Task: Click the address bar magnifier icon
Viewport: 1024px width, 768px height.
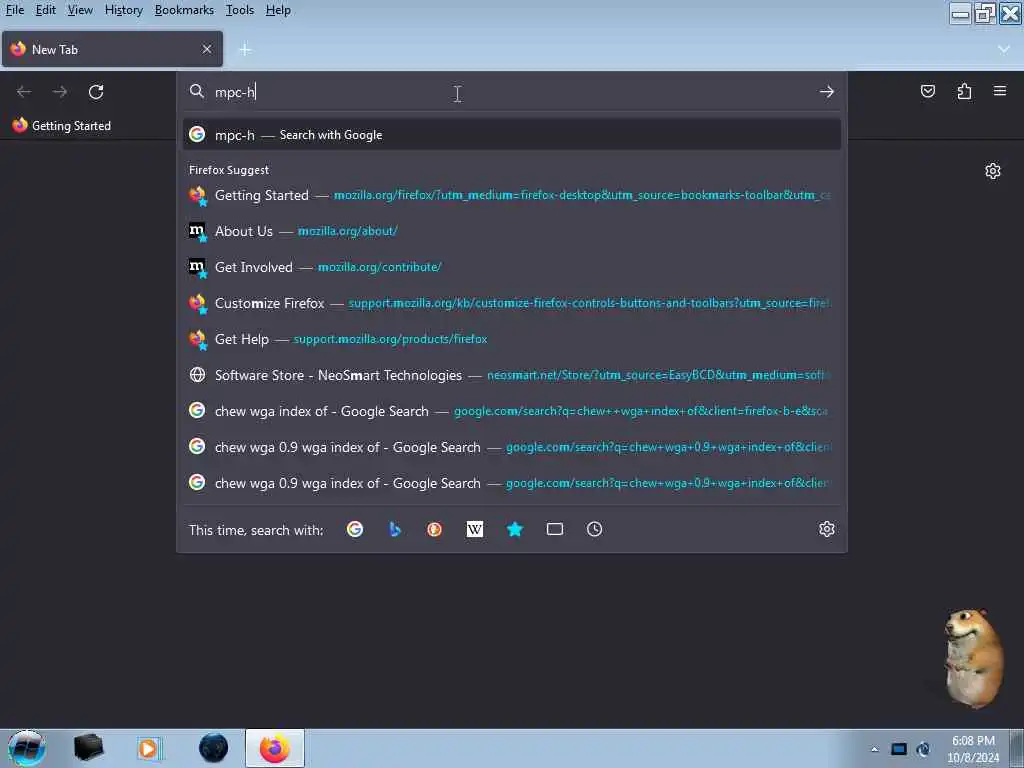Action: tap(197, 91)
